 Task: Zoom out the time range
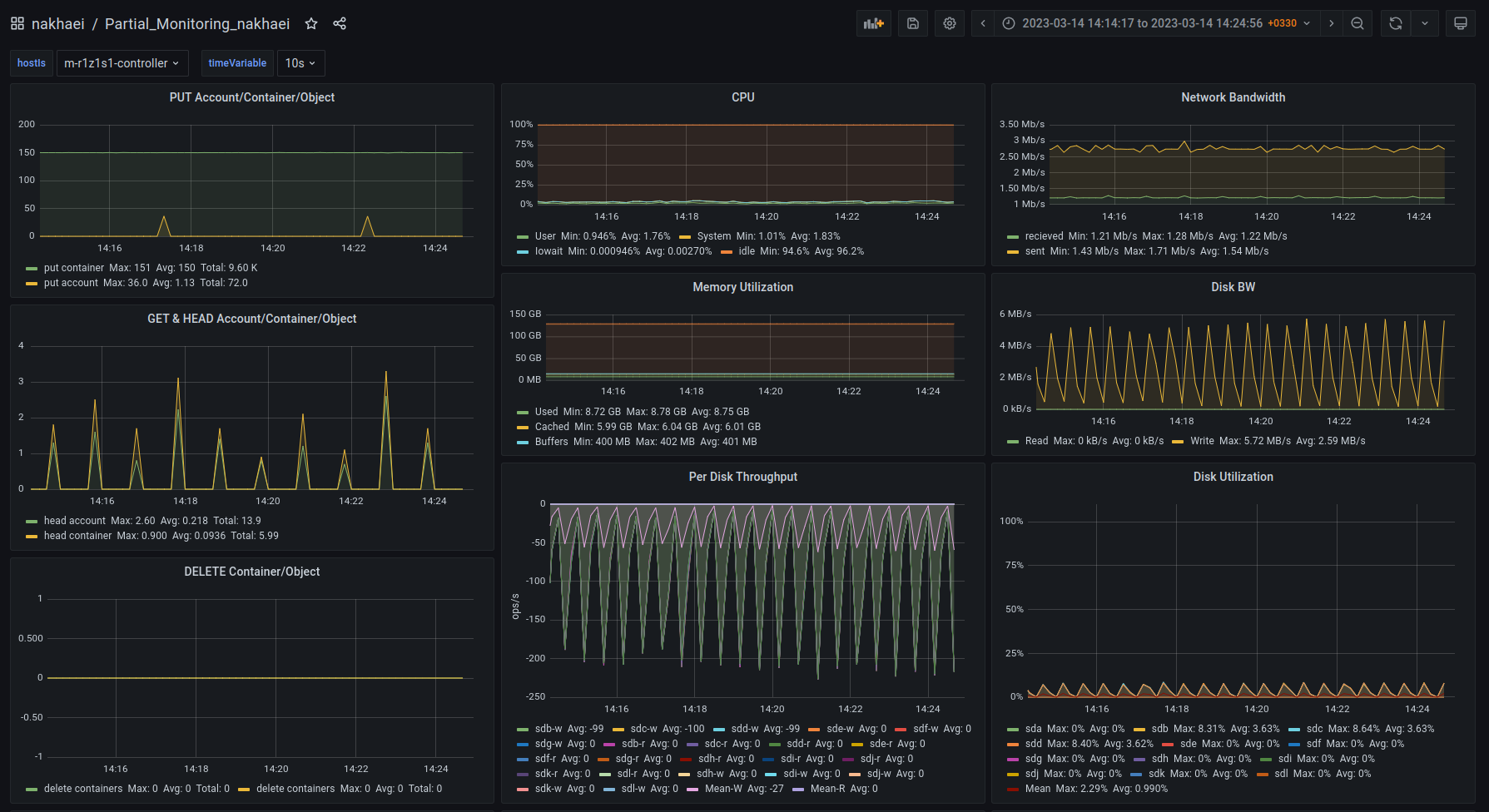coord(1357,23)
